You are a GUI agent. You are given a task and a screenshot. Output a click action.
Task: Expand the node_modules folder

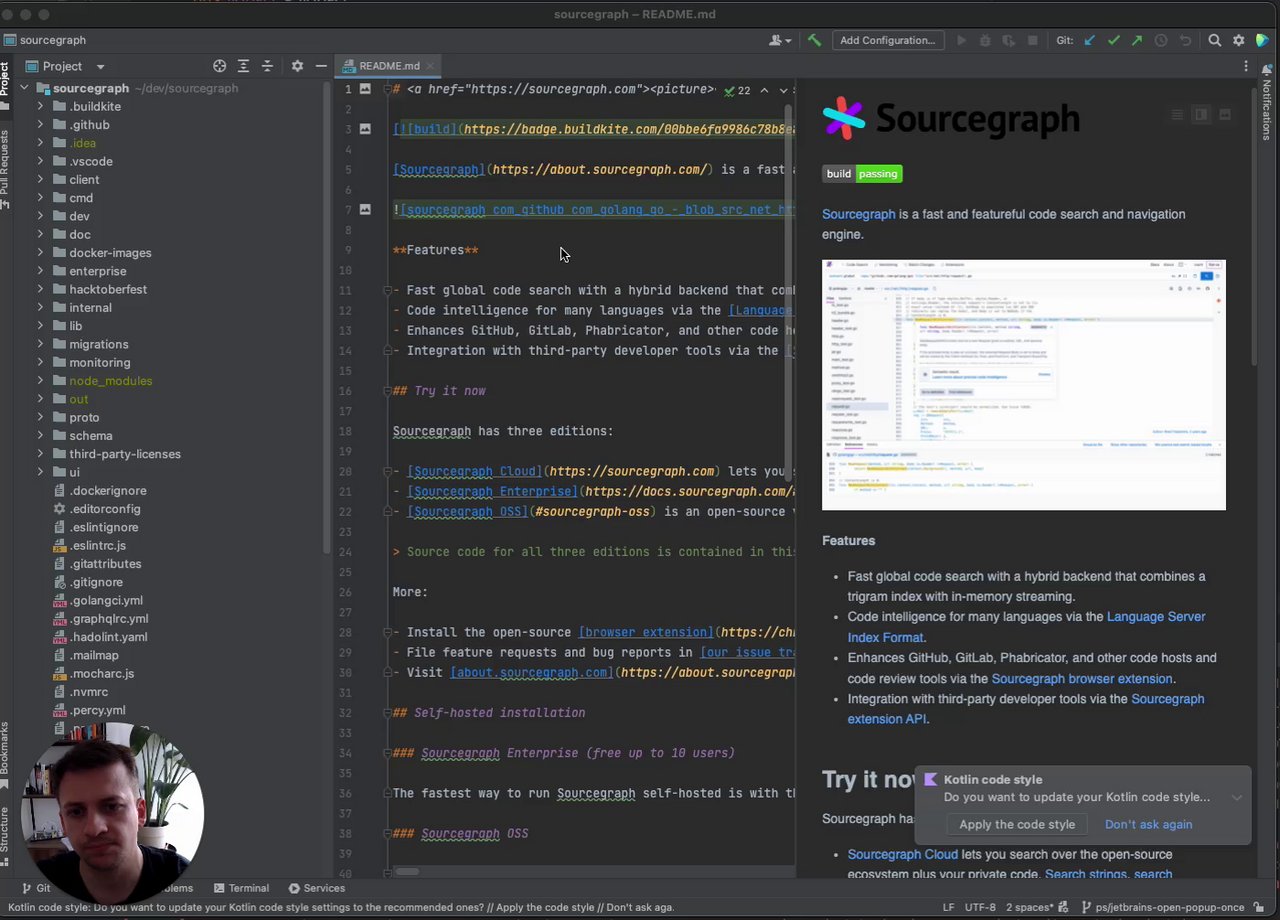pyautogui.click(x=40, y=381)
